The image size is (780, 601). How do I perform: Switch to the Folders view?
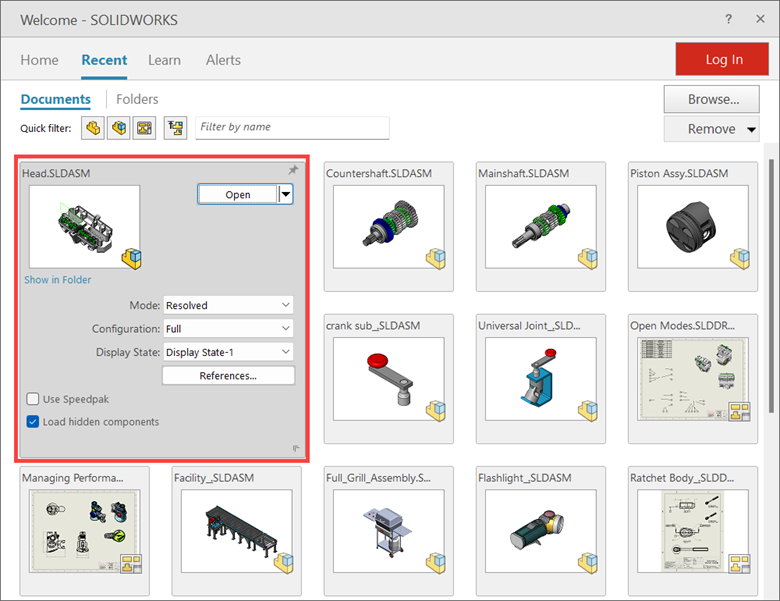click(x=137, y=99)
